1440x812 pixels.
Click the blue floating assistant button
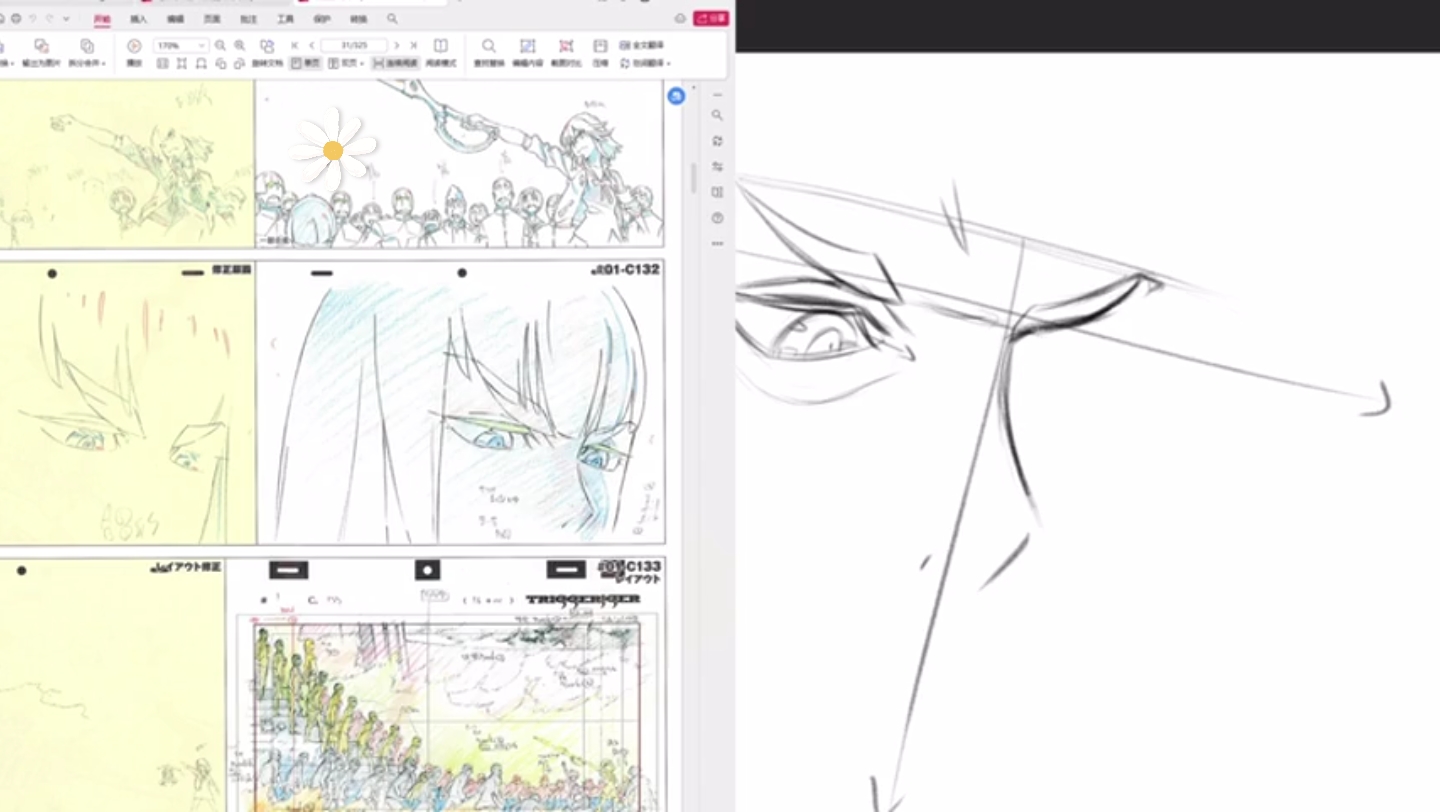pyautogui.click(x=676, y=96)
